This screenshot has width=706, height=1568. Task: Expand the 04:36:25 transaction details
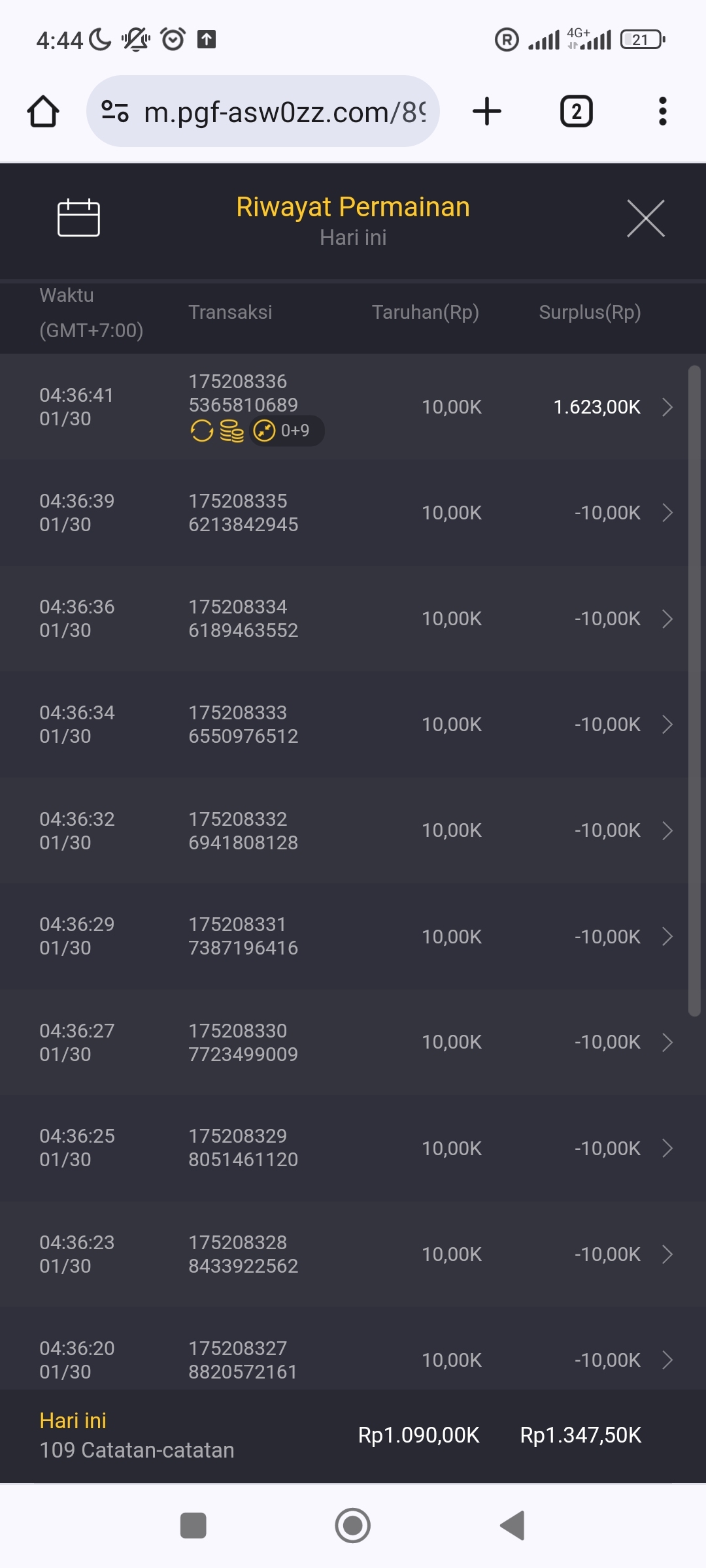click(667, 1148)
